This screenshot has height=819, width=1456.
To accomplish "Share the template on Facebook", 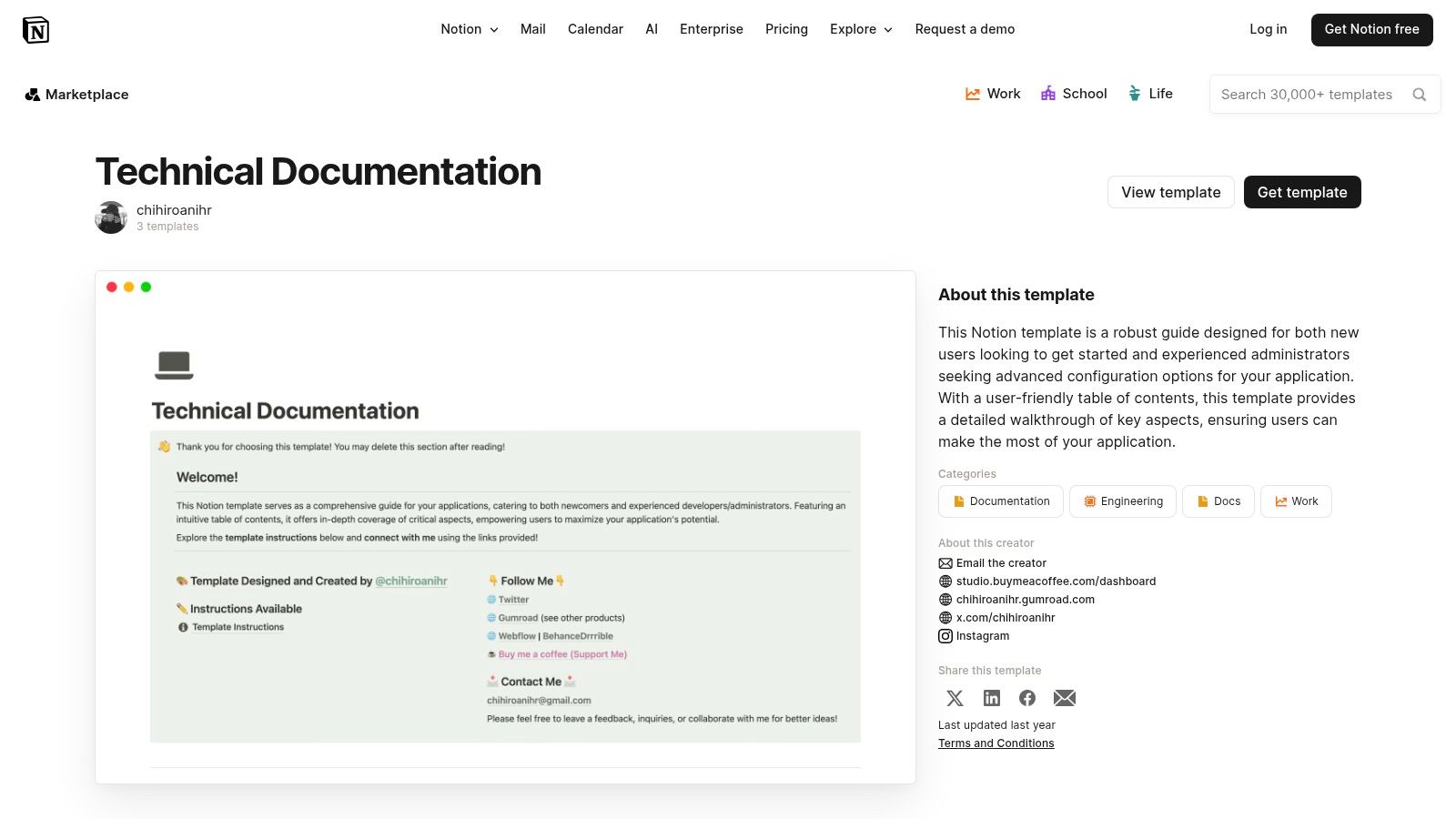I will pos(1027,698).
